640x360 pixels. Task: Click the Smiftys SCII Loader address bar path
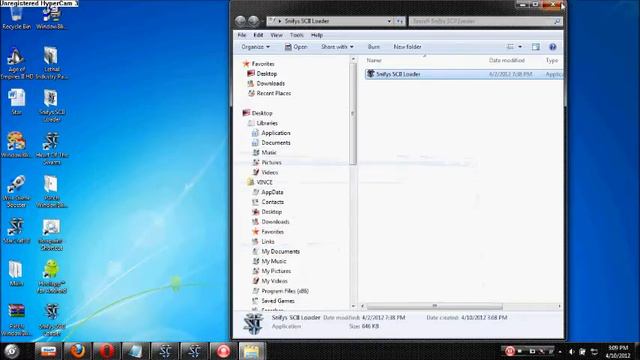[307, 21]
